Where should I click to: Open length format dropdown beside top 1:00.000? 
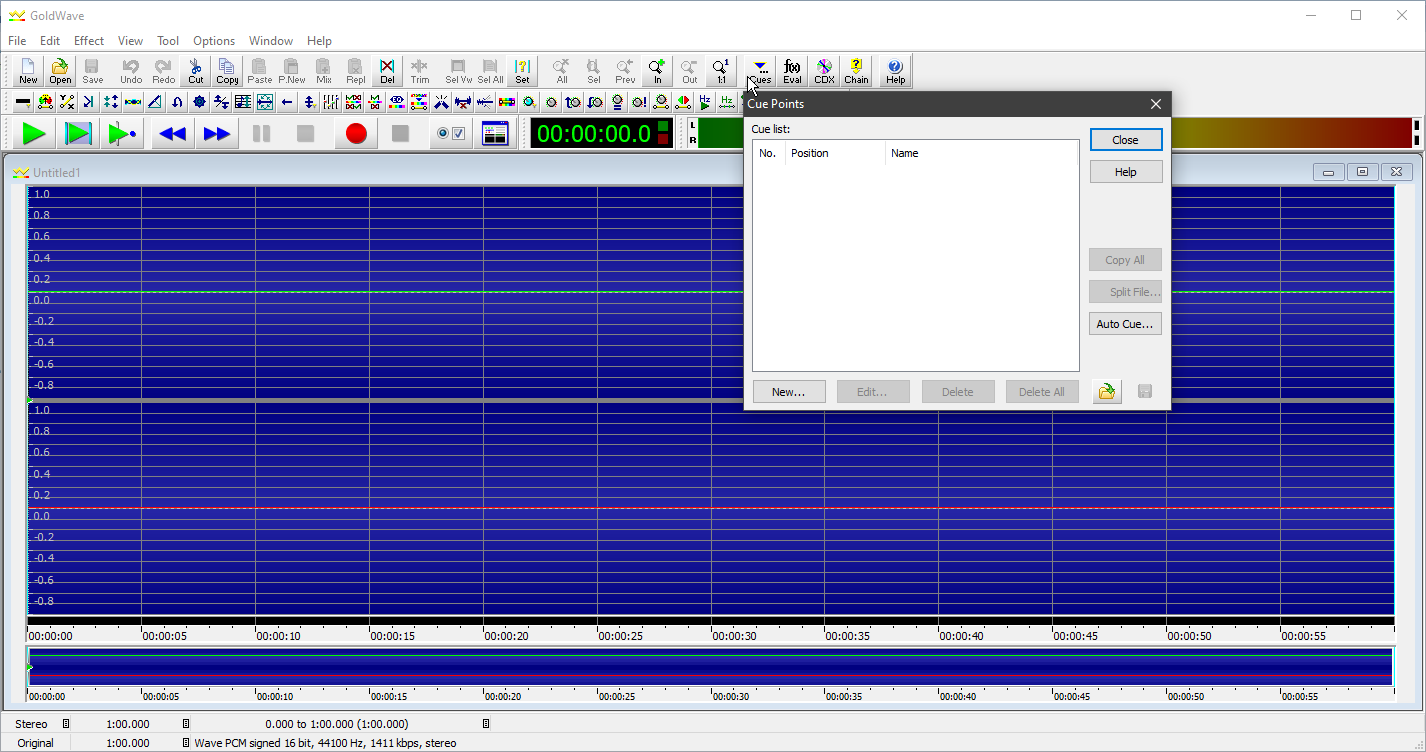pos(186,723)
